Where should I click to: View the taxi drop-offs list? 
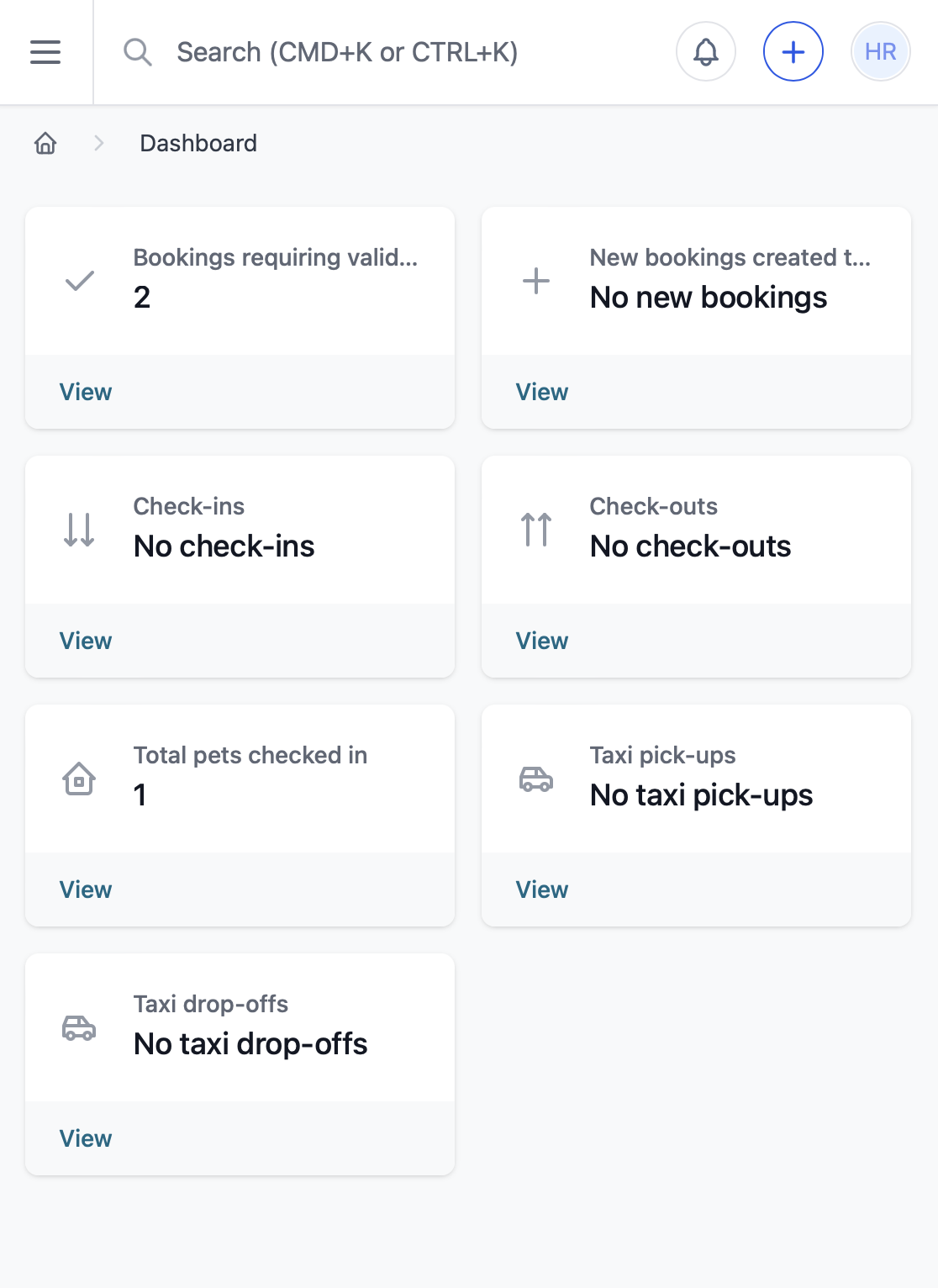(x=86, y=1138)
